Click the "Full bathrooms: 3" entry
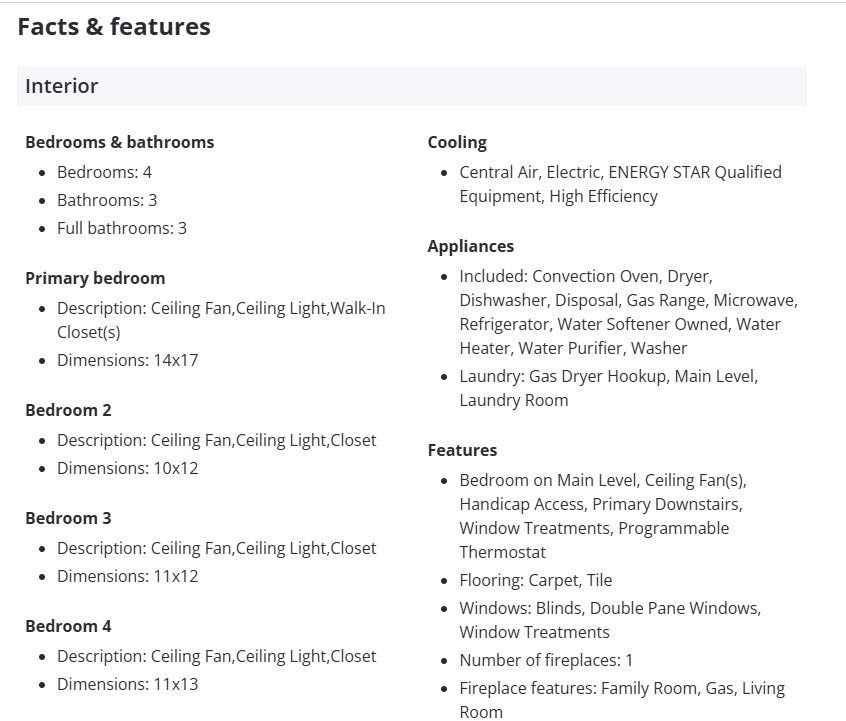 tap(121, 228)
